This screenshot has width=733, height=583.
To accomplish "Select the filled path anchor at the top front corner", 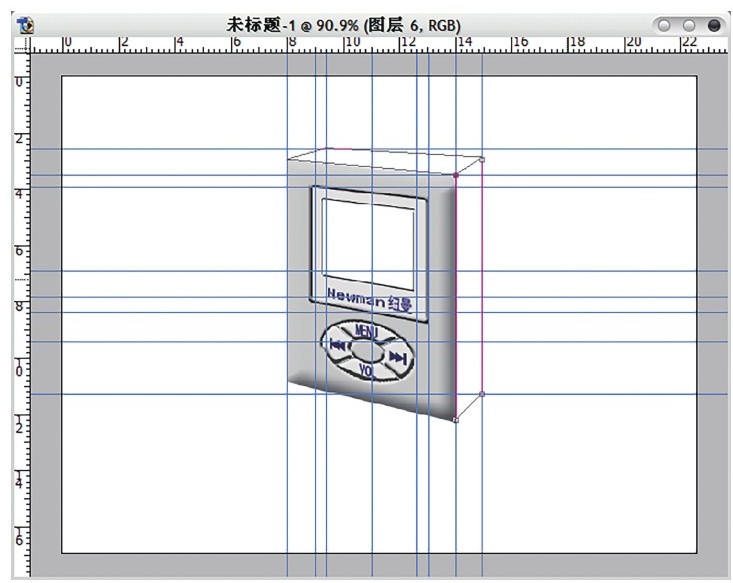I will pos(456,175).
